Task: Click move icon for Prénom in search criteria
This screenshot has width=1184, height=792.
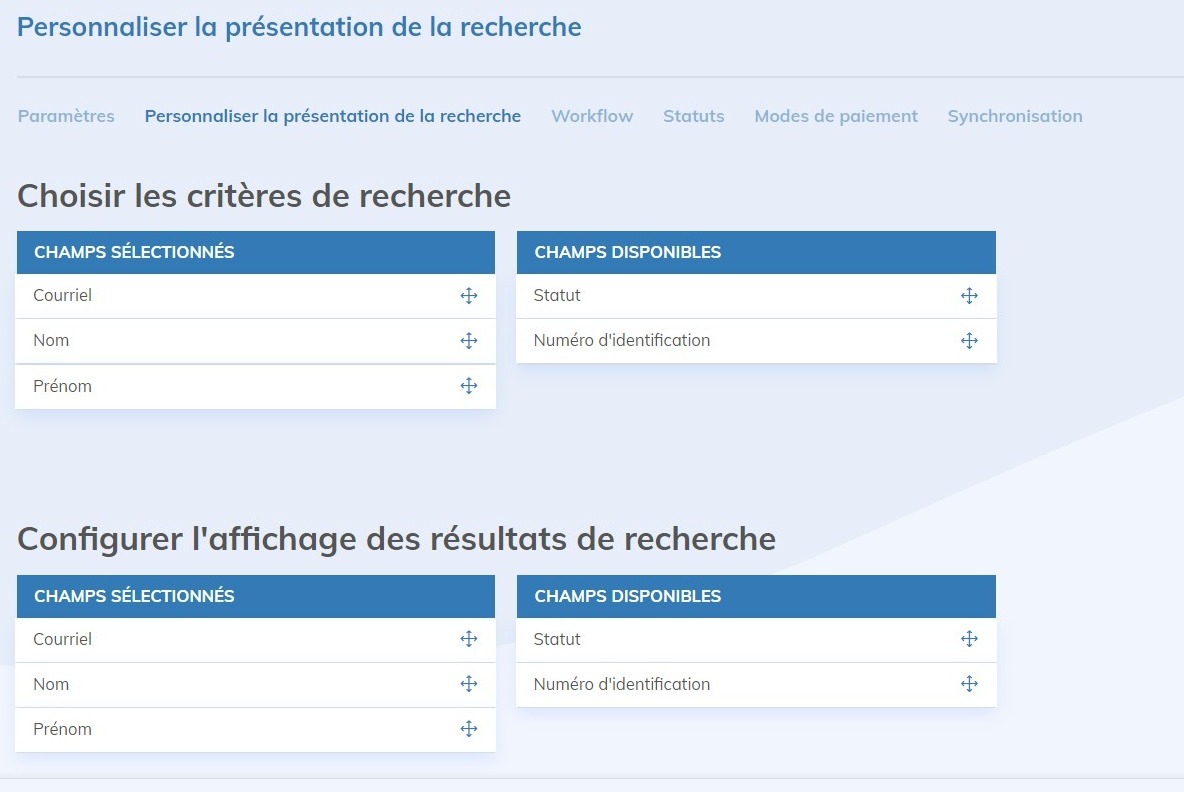Action: tap(468, 386)
